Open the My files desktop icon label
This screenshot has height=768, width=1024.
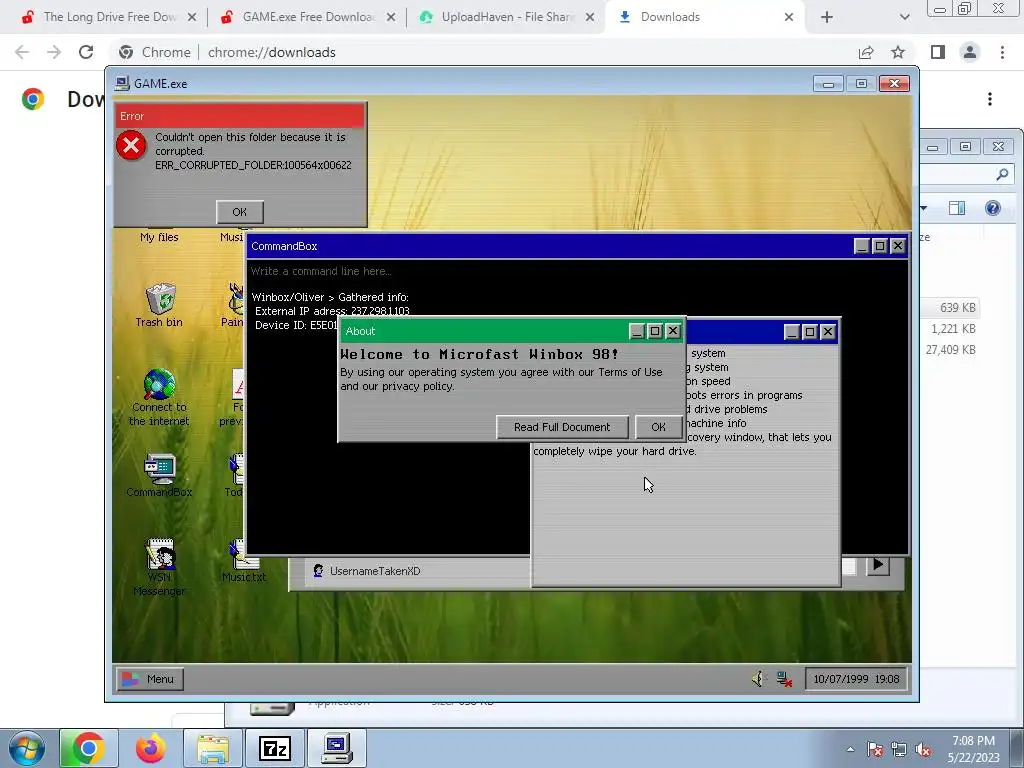[159, 237]
